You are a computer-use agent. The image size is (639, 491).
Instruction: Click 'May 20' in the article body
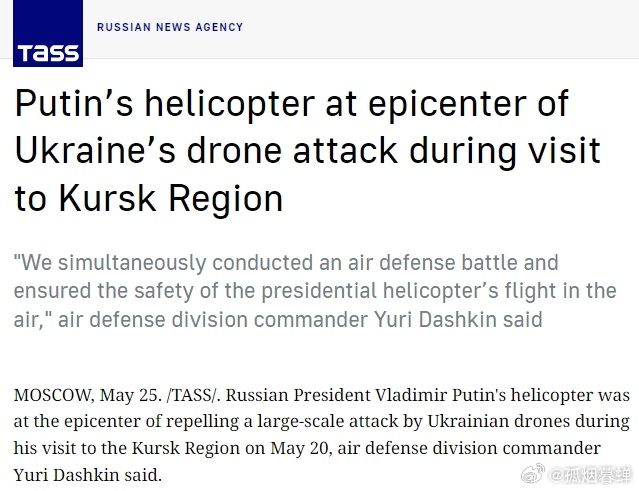[299, 448]
